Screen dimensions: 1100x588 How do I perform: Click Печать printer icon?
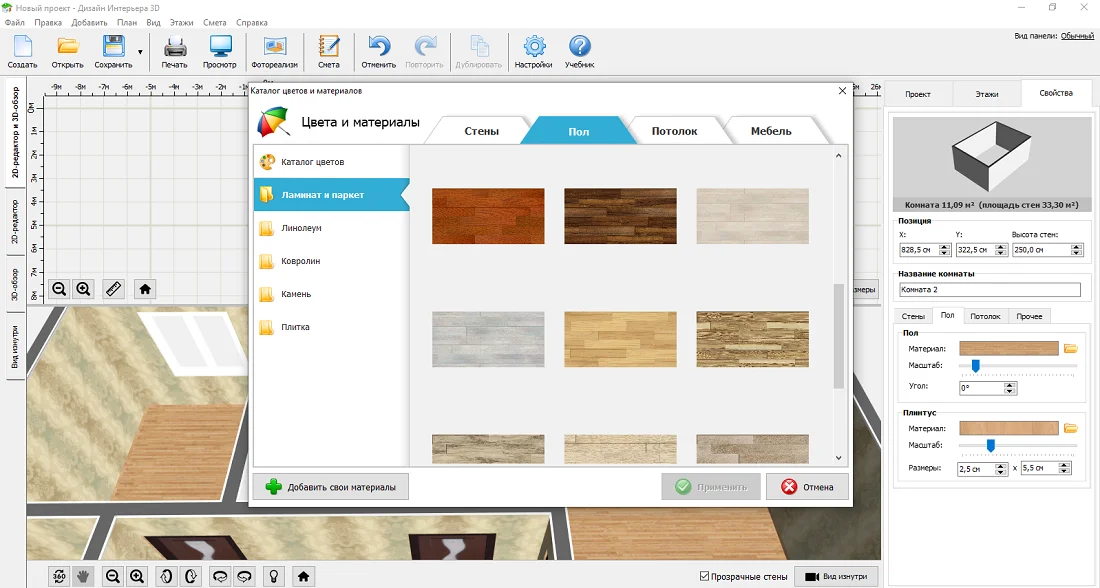(x=175, y=47)
